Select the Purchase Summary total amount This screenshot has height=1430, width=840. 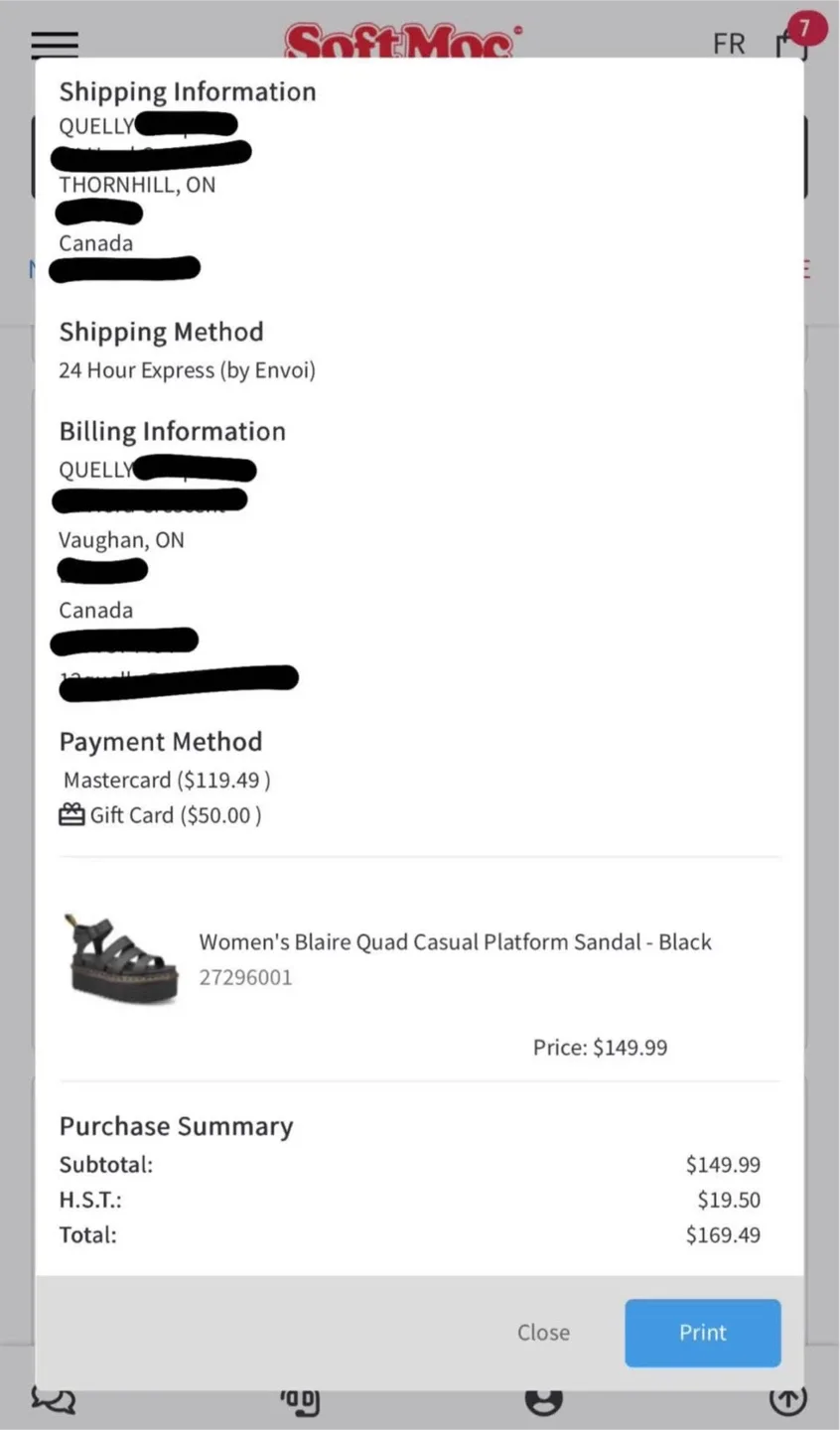point(723,1234)
